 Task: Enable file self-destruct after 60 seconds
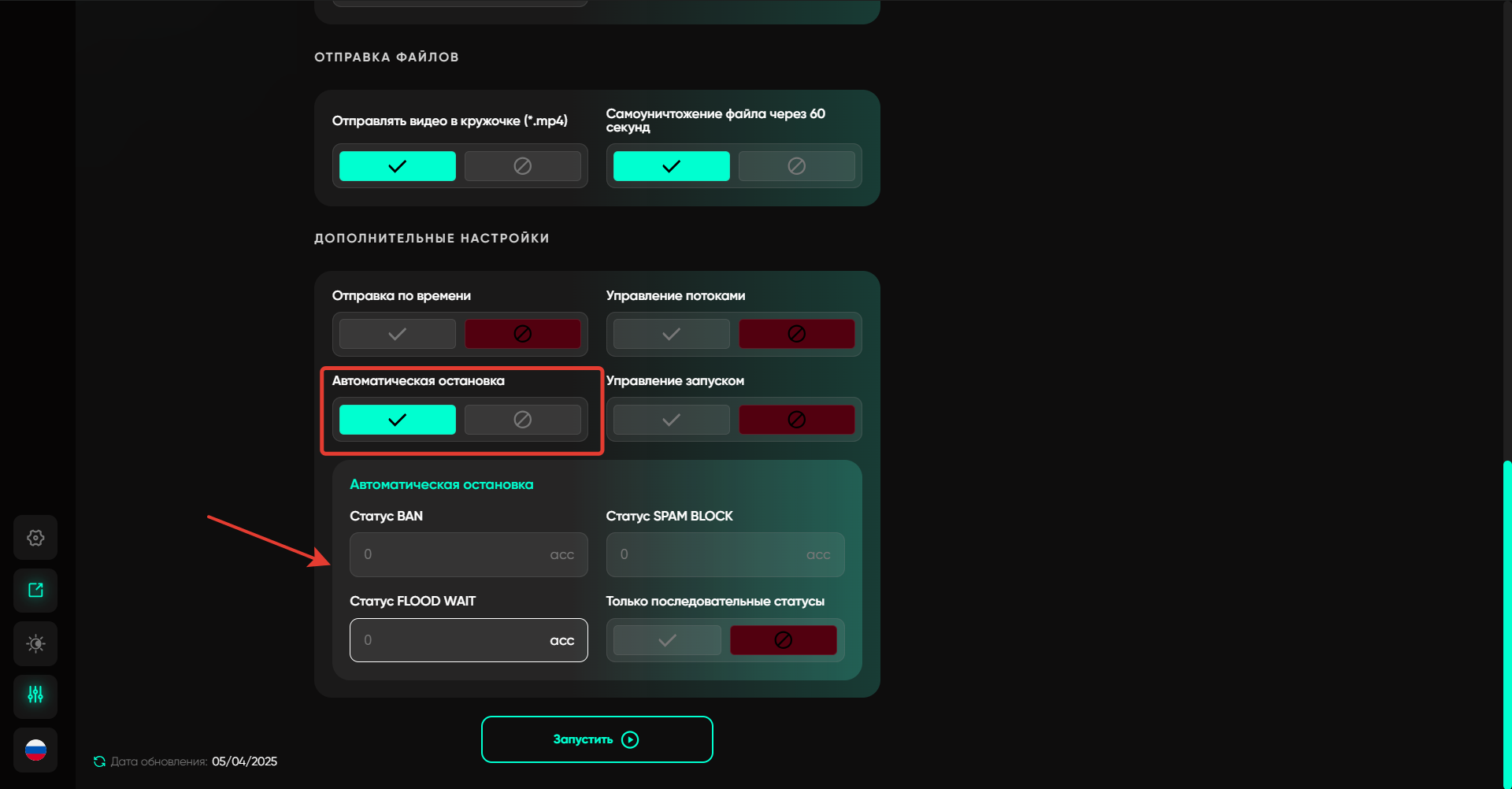(671, 166)
